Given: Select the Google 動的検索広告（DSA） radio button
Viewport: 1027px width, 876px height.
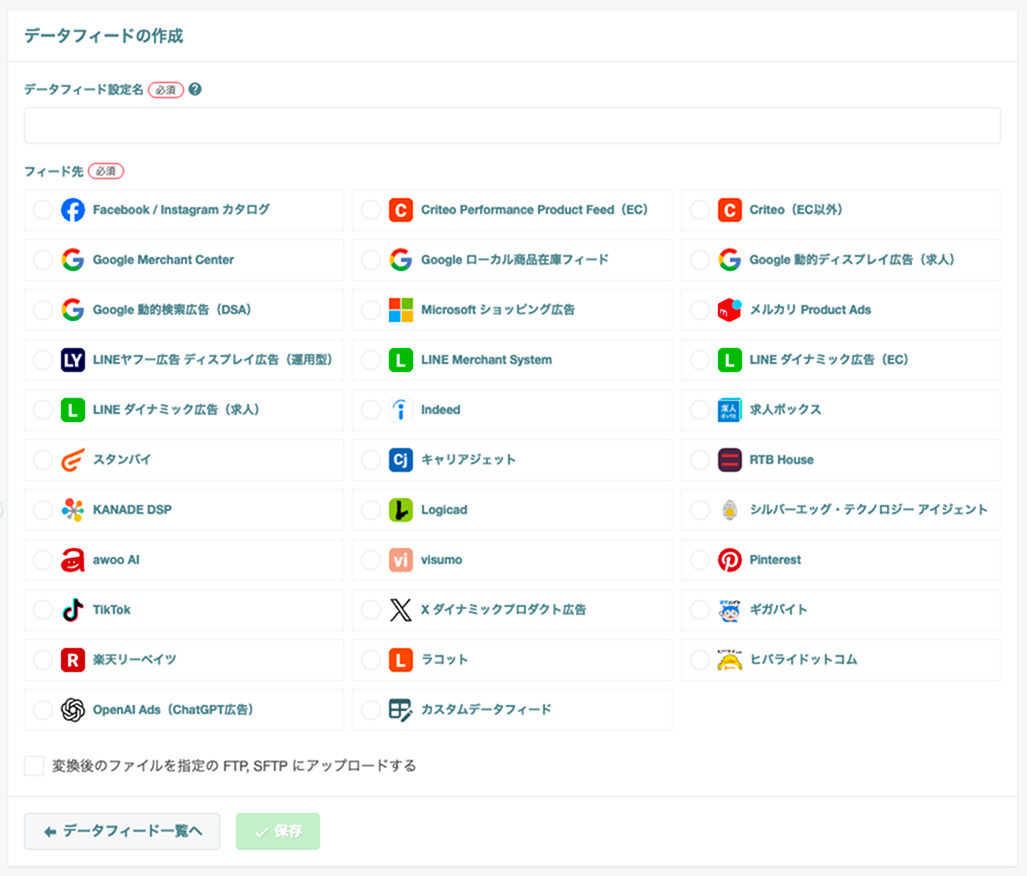Looking at the screenshot, I should pyautogui.click(x=43, y=310).
